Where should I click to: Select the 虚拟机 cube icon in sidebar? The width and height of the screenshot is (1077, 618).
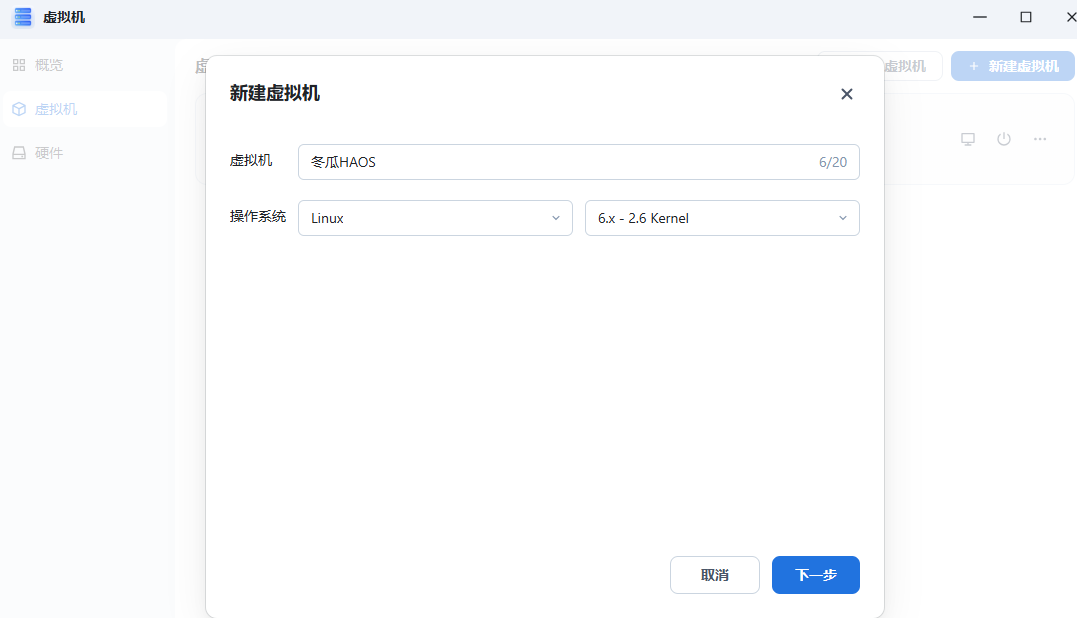tap(18, 110)
